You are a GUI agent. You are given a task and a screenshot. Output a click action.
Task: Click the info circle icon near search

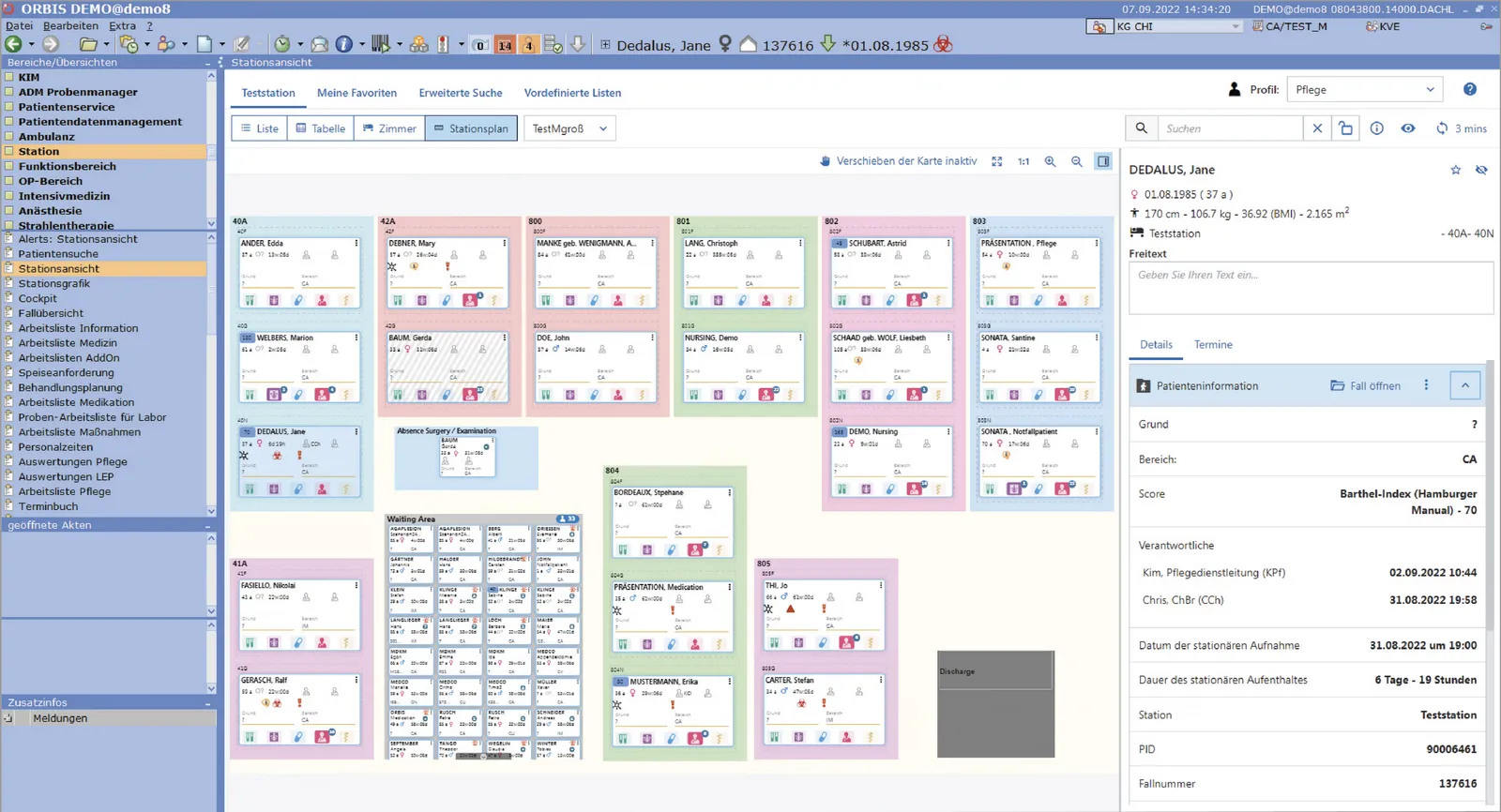pyautogui.click(x=1376, y=128)
